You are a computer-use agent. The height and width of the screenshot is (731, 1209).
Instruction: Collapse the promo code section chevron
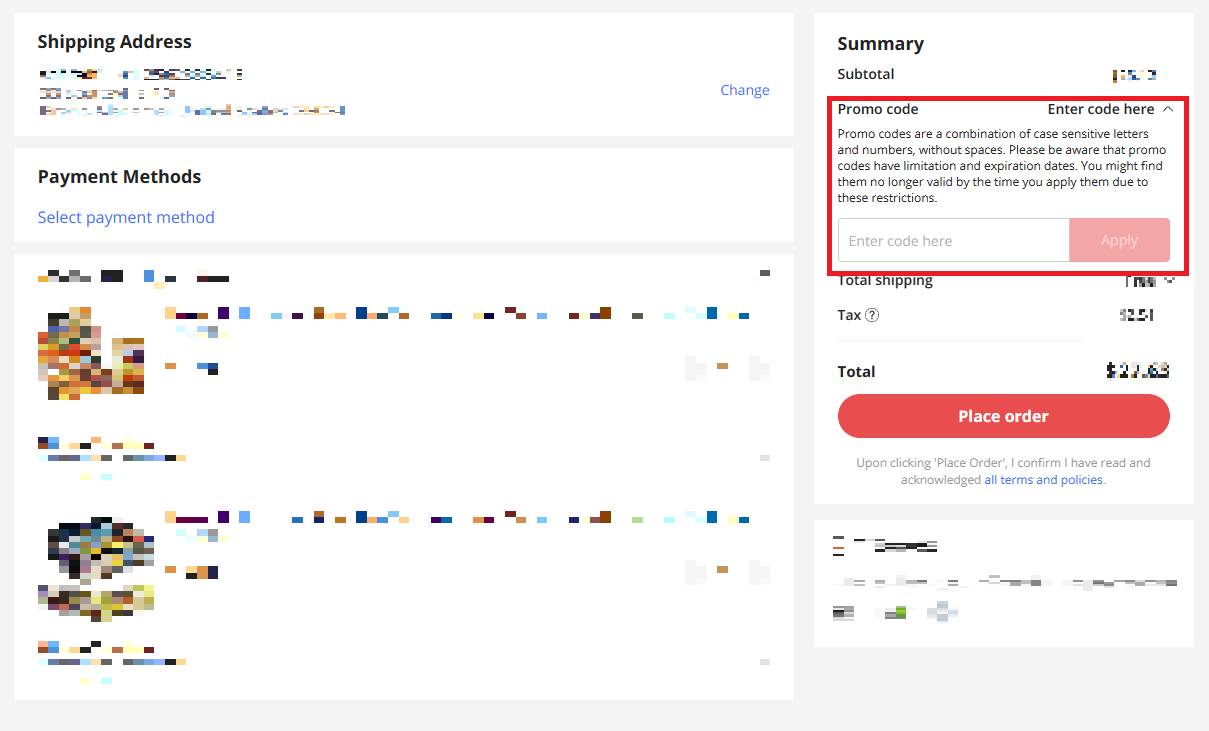(x=1167, y=109)
